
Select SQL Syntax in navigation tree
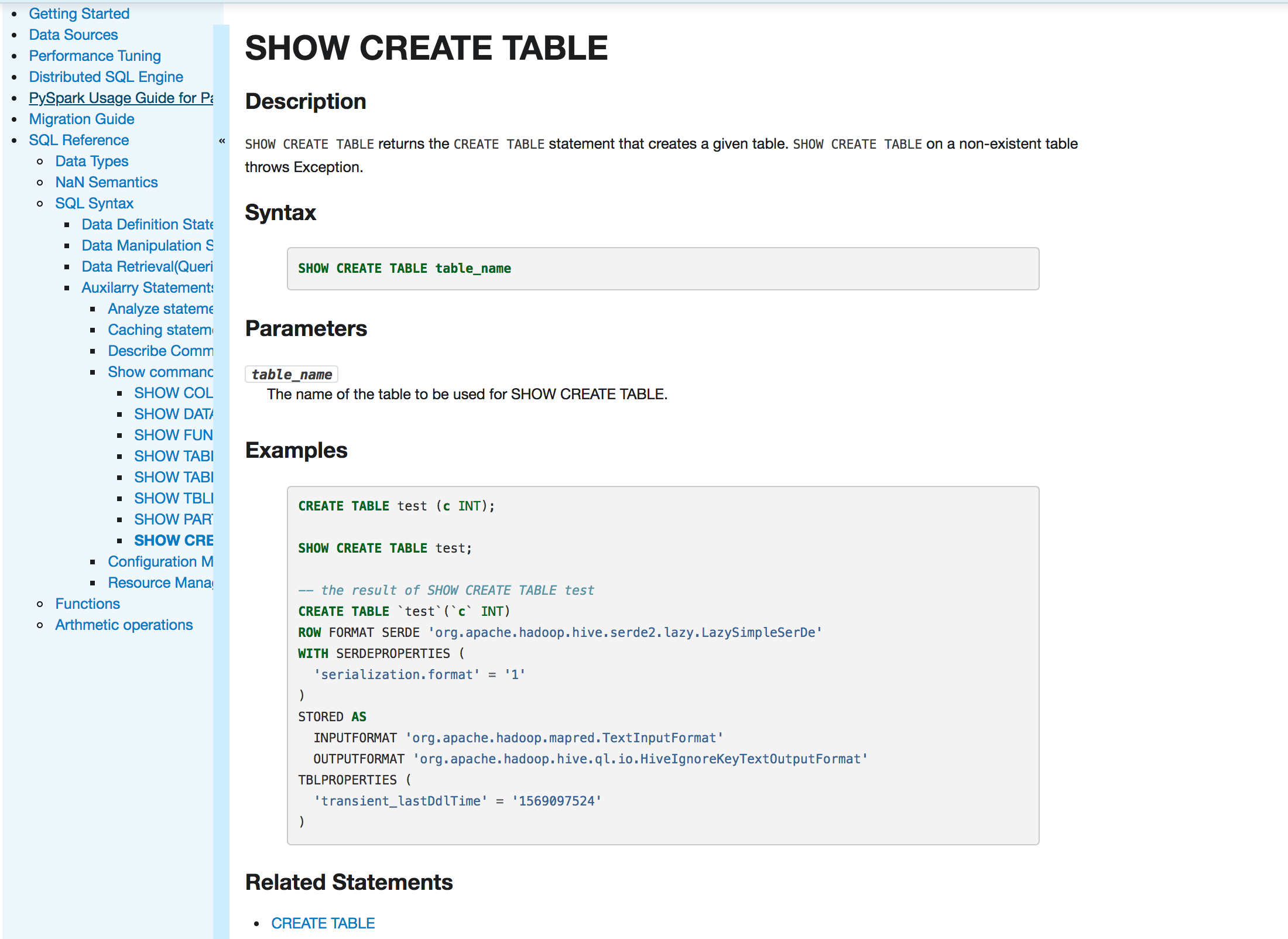94,203
